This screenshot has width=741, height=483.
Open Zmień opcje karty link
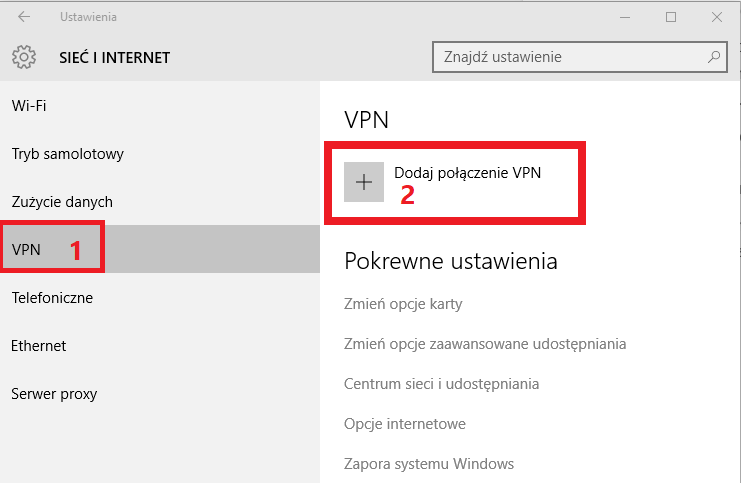[403, 304]
